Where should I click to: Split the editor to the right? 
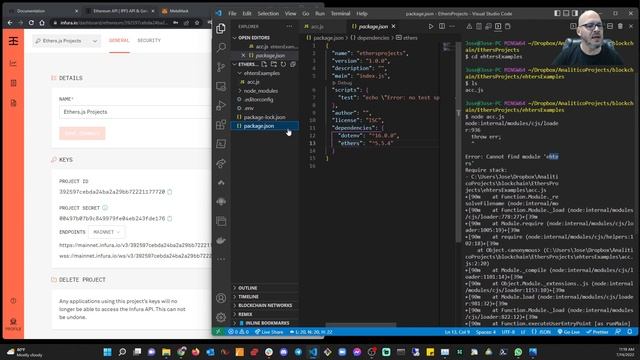coord(442,26)
